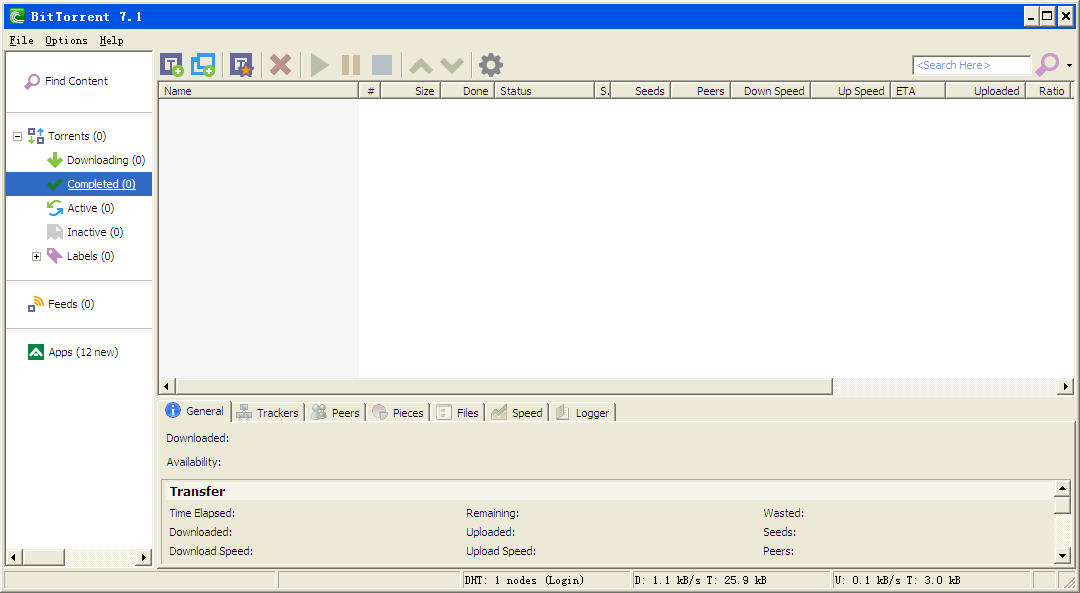Open the Help menu

[x=112, y=41]
